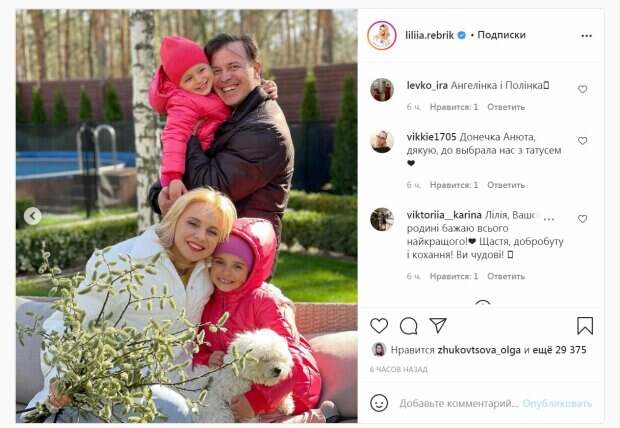
Task: Like the post with the heart icon
Action: click(x=379, y=326)
